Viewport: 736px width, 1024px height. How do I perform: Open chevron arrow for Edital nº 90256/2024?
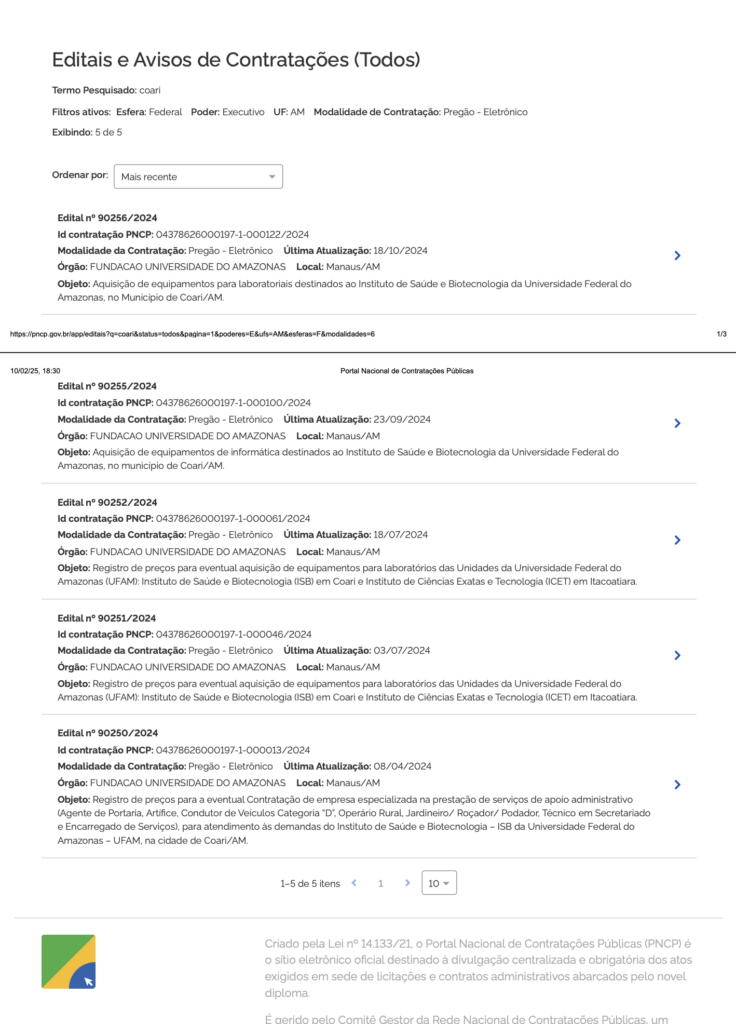tap(677, 256)
